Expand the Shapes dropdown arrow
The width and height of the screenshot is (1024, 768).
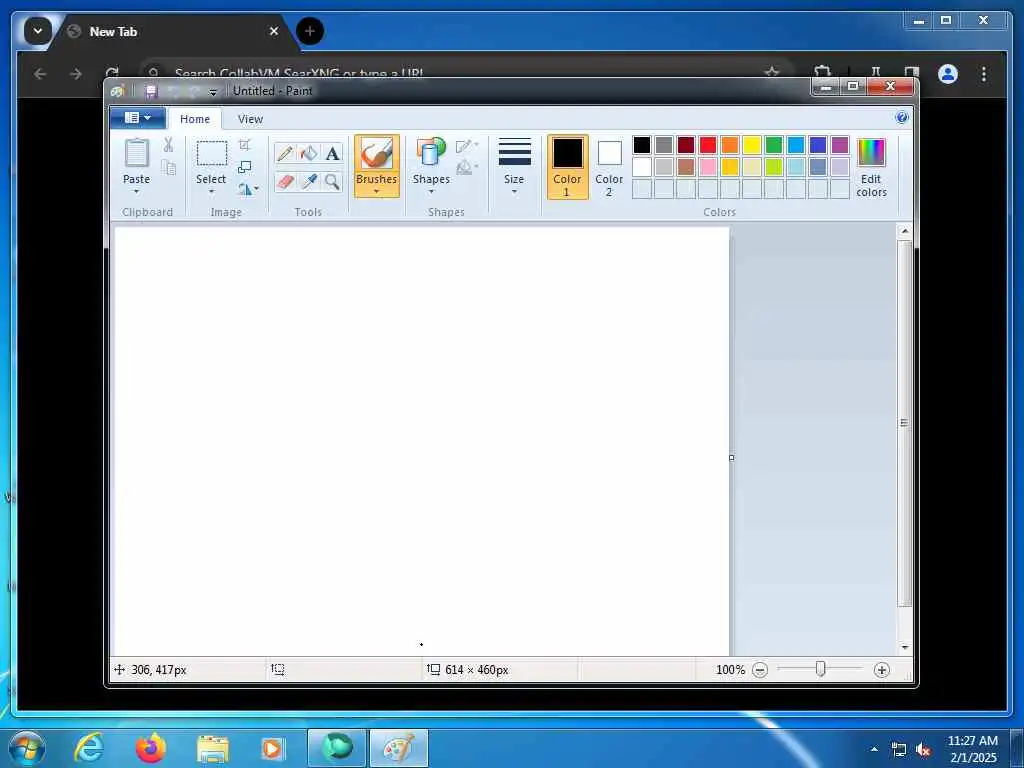pos(431,191)
